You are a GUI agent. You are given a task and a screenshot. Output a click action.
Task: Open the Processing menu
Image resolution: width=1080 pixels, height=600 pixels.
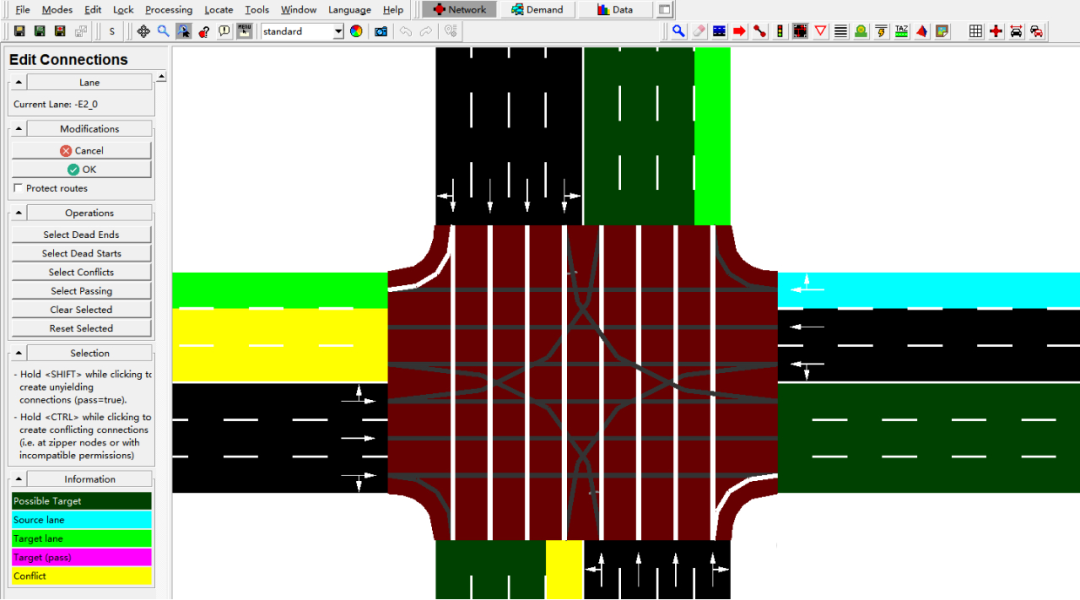[x=168, y=10]
